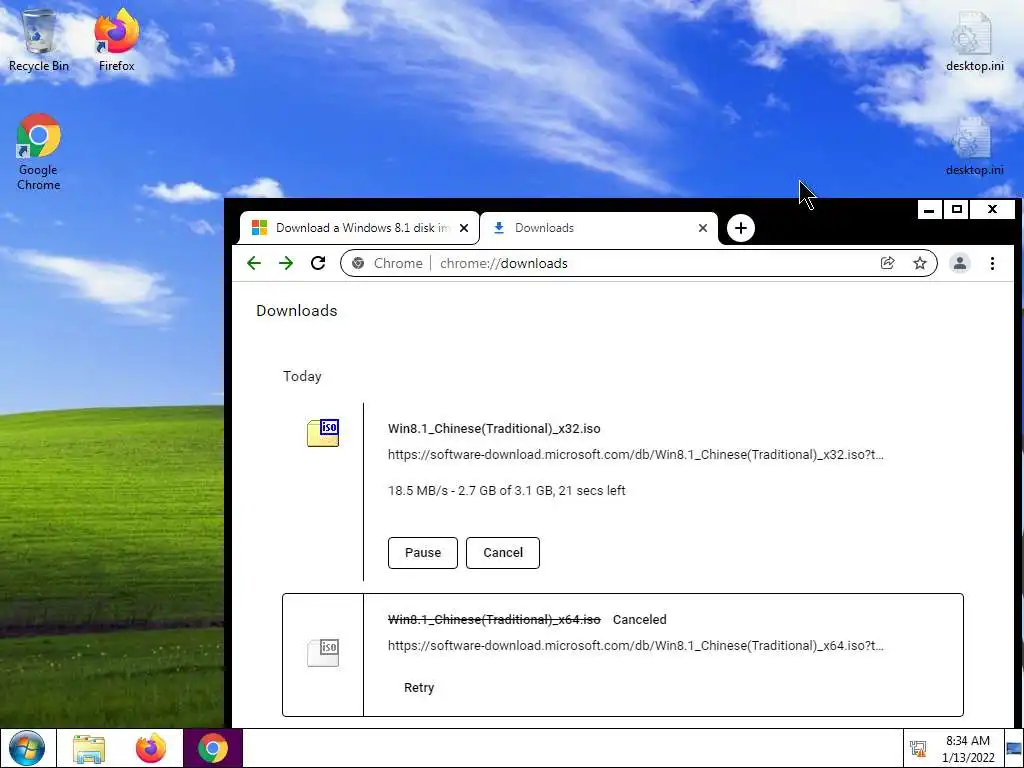Screen dimensions: 1024x768
Task: Minimize the Chrome window
Action: (x=929, y=210)
